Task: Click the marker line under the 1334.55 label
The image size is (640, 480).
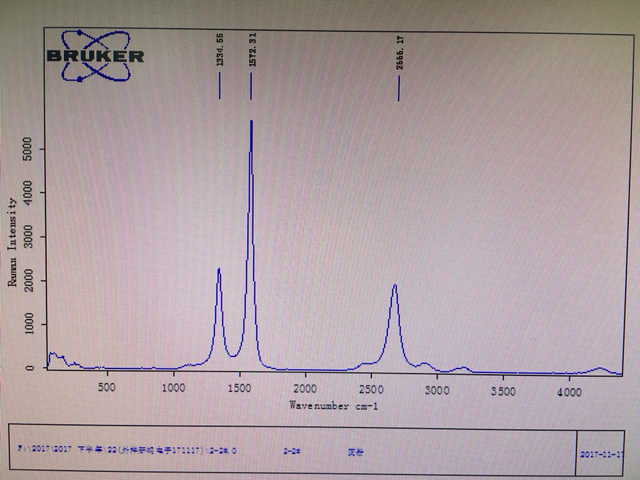Action: pos(220,85)
